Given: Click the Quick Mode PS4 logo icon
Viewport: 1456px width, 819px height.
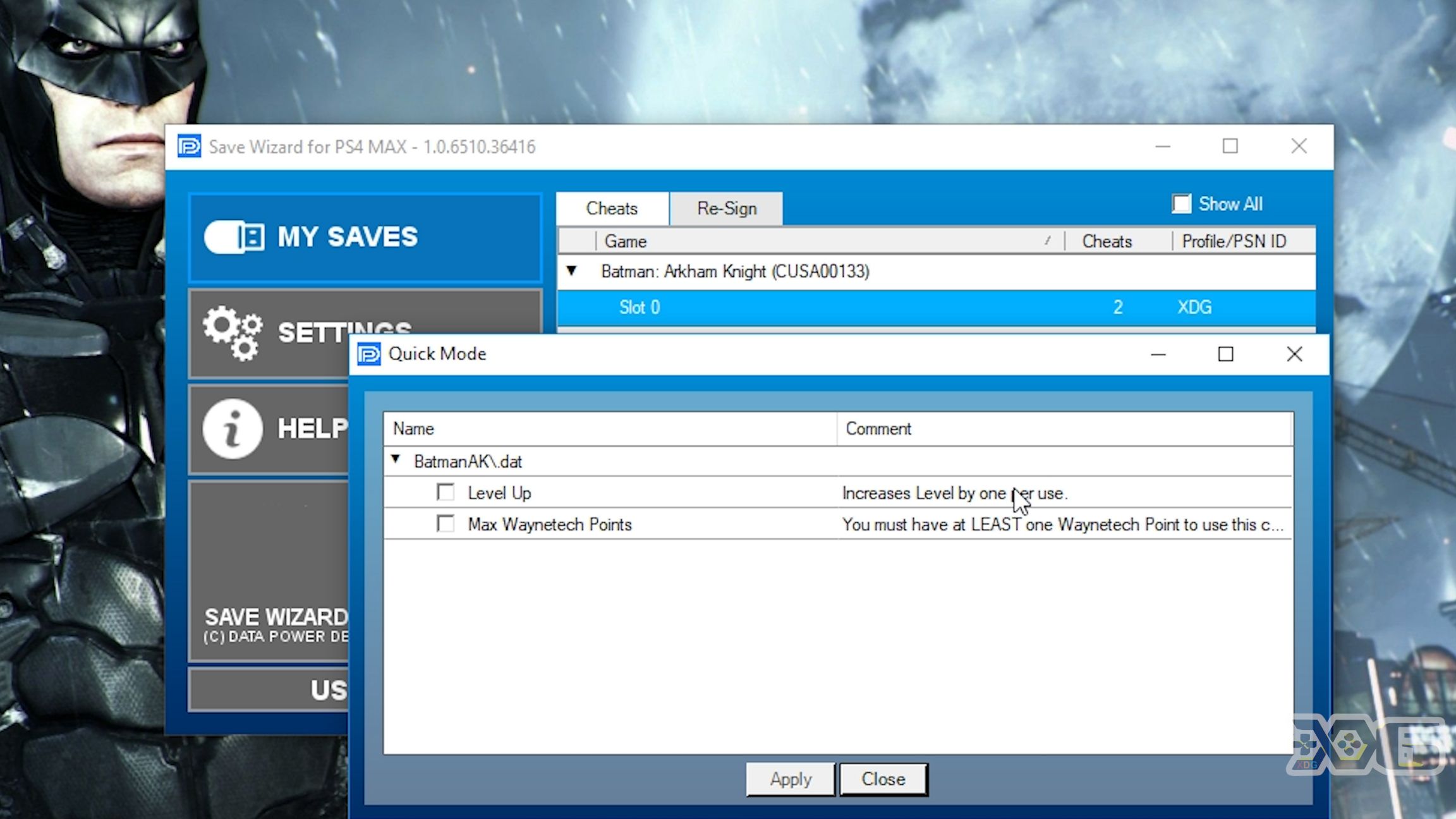Looking at the screenshot, I should (369, 354).
